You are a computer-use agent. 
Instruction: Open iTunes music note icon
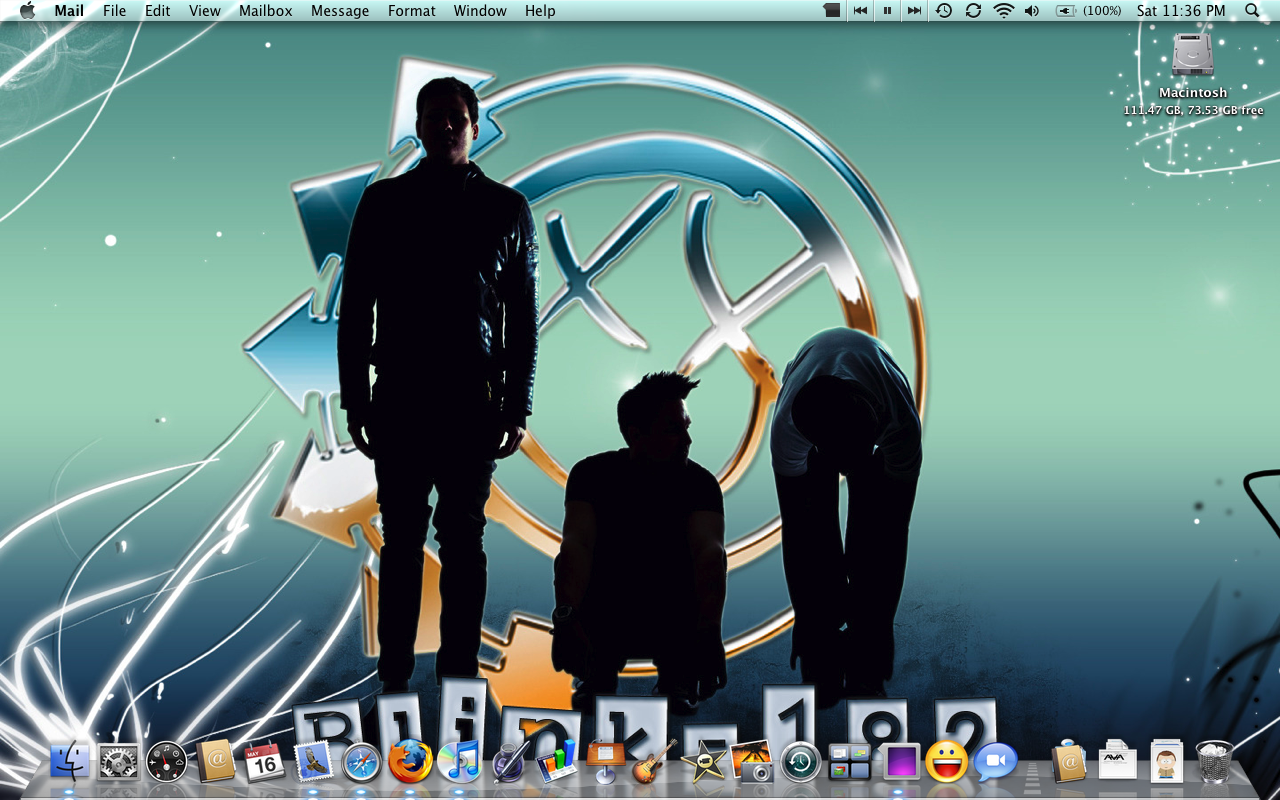click(x=459, y=762)
